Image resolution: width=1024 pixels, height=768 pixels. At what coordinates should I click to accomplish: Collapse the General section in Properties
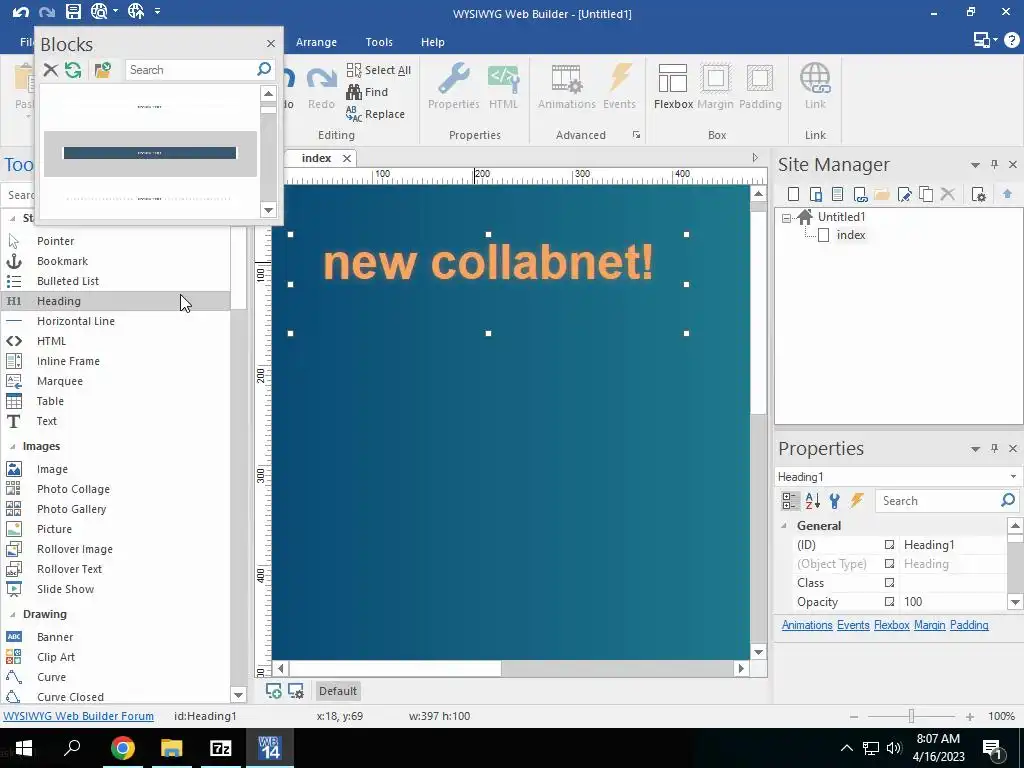[x=784, y=526]
